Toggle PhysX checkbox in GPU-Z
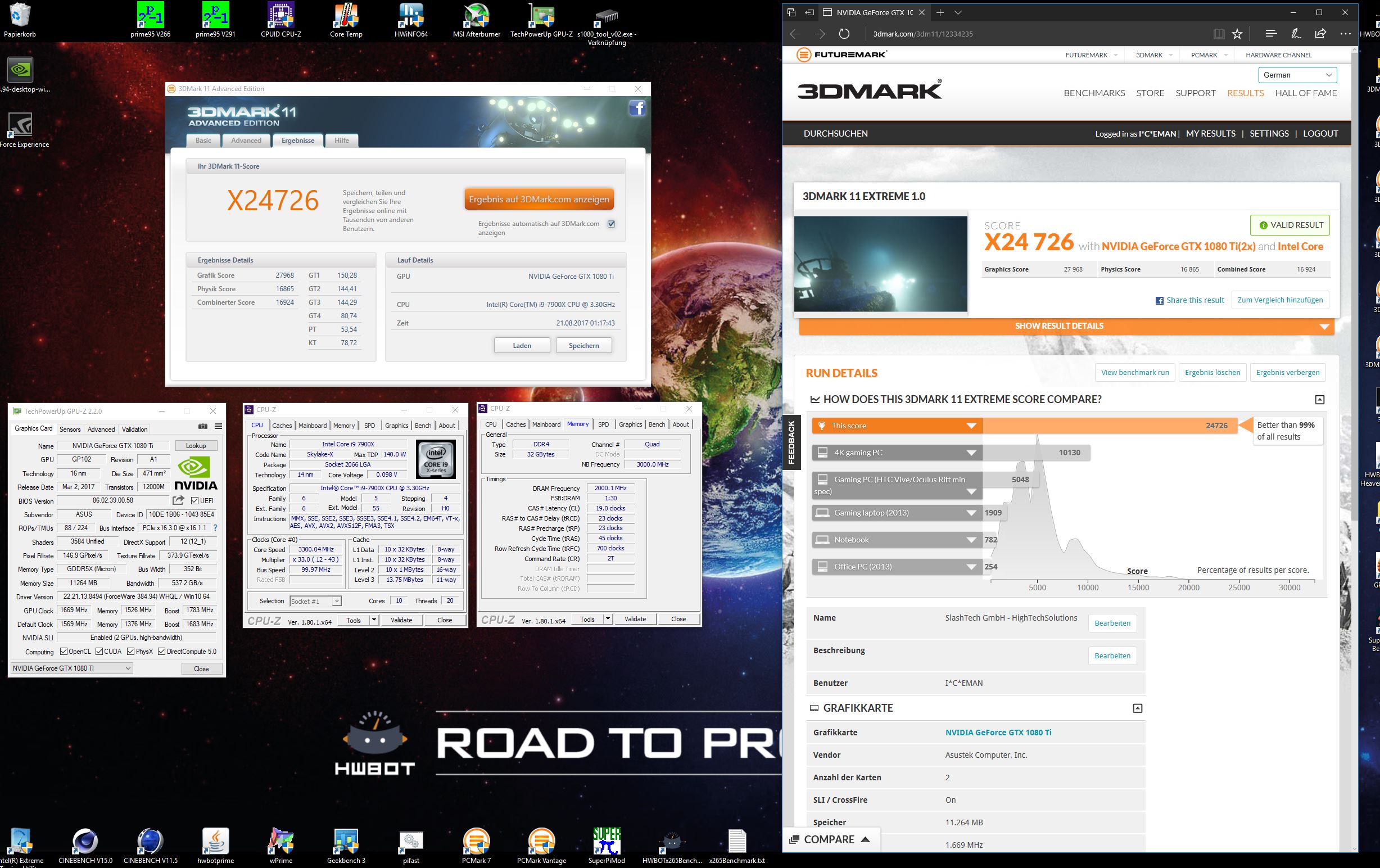1380x868 pixels. tap(130, 652)
